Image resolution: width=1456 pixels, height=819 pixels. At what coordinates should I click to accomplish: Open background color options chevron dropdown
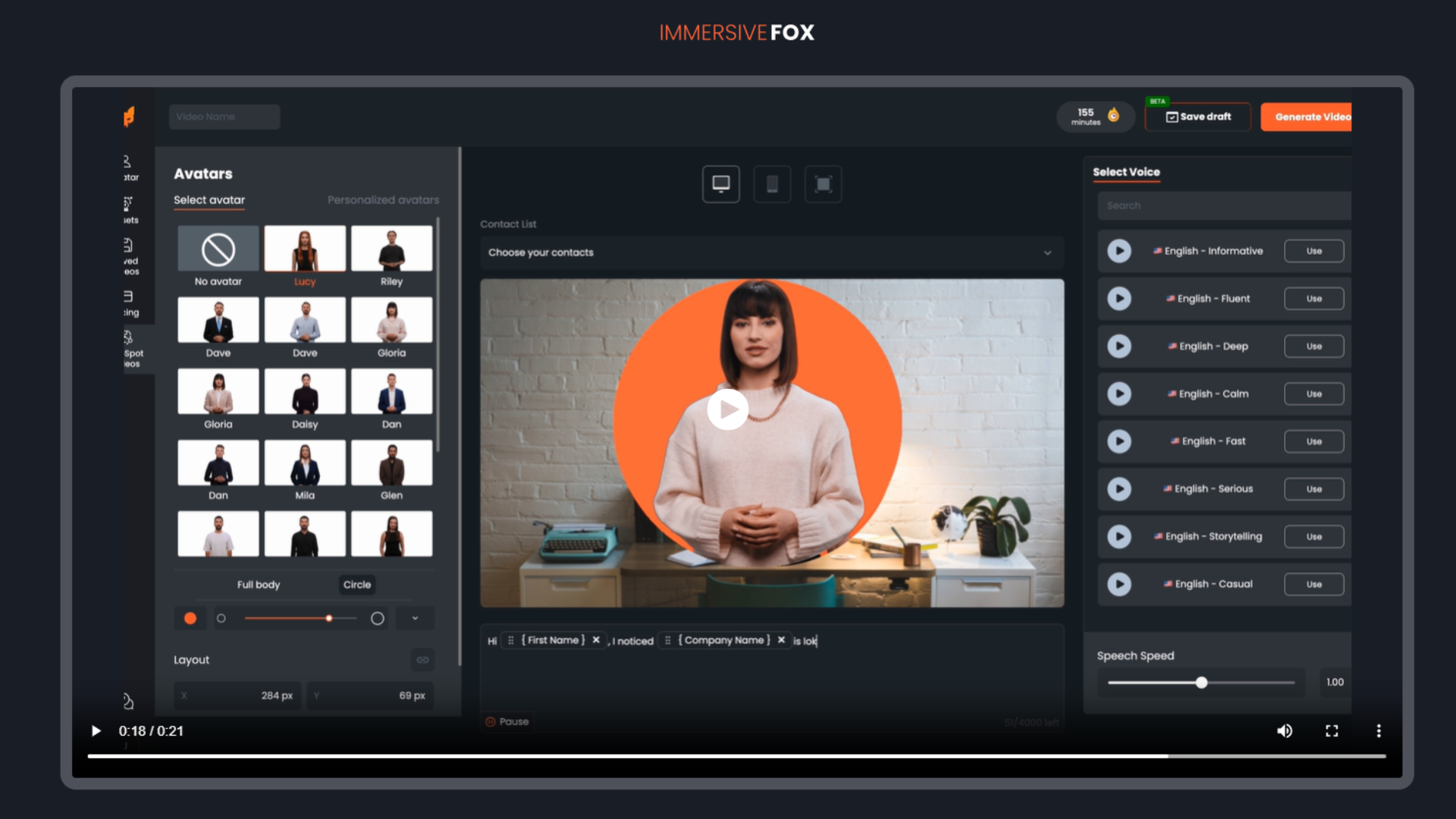415,618
